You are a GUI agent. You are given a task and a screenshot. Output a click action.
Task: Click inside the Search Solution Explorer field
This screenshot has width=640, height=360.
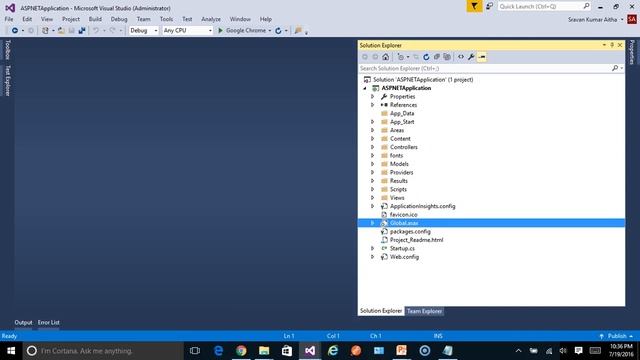(484, 68)
